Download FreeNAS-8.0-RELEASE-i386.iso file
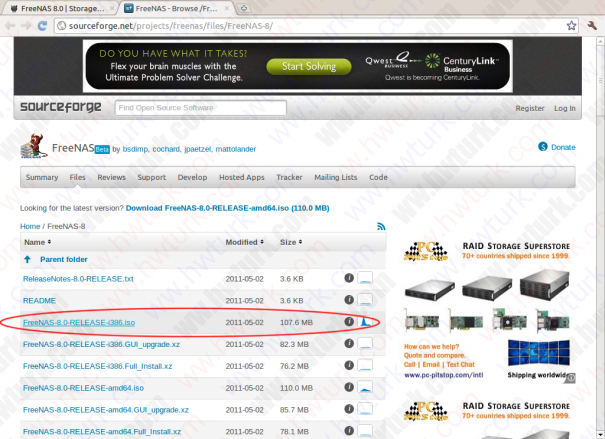The image size is (605, 439). [79, 322]
